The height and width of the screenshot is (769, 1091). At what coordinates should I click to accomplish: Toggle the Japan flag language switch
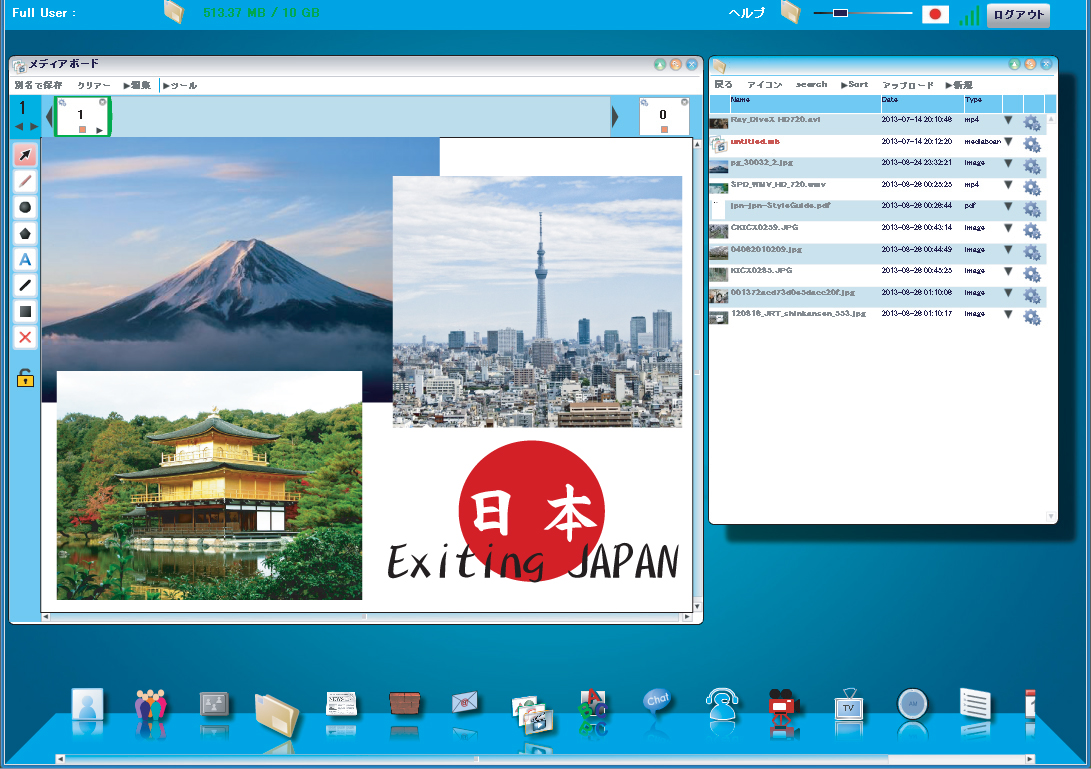(x=935, y=14)
